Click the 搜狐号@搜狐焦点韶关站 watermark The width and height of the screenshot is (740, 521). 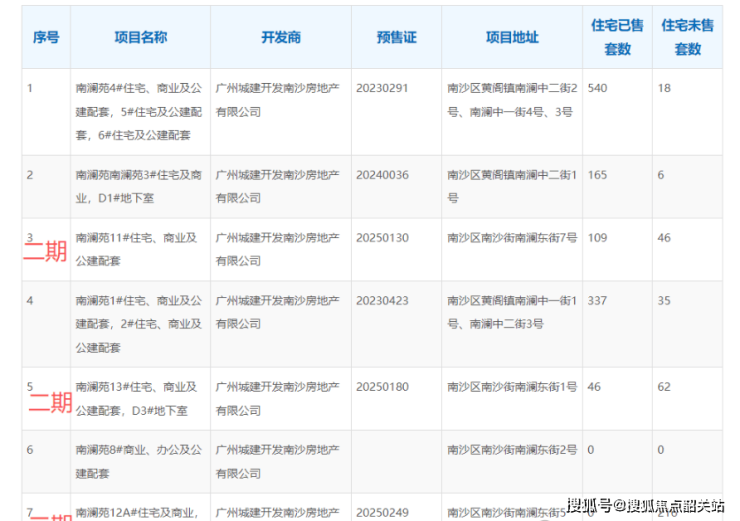click(x=645, y=505)
